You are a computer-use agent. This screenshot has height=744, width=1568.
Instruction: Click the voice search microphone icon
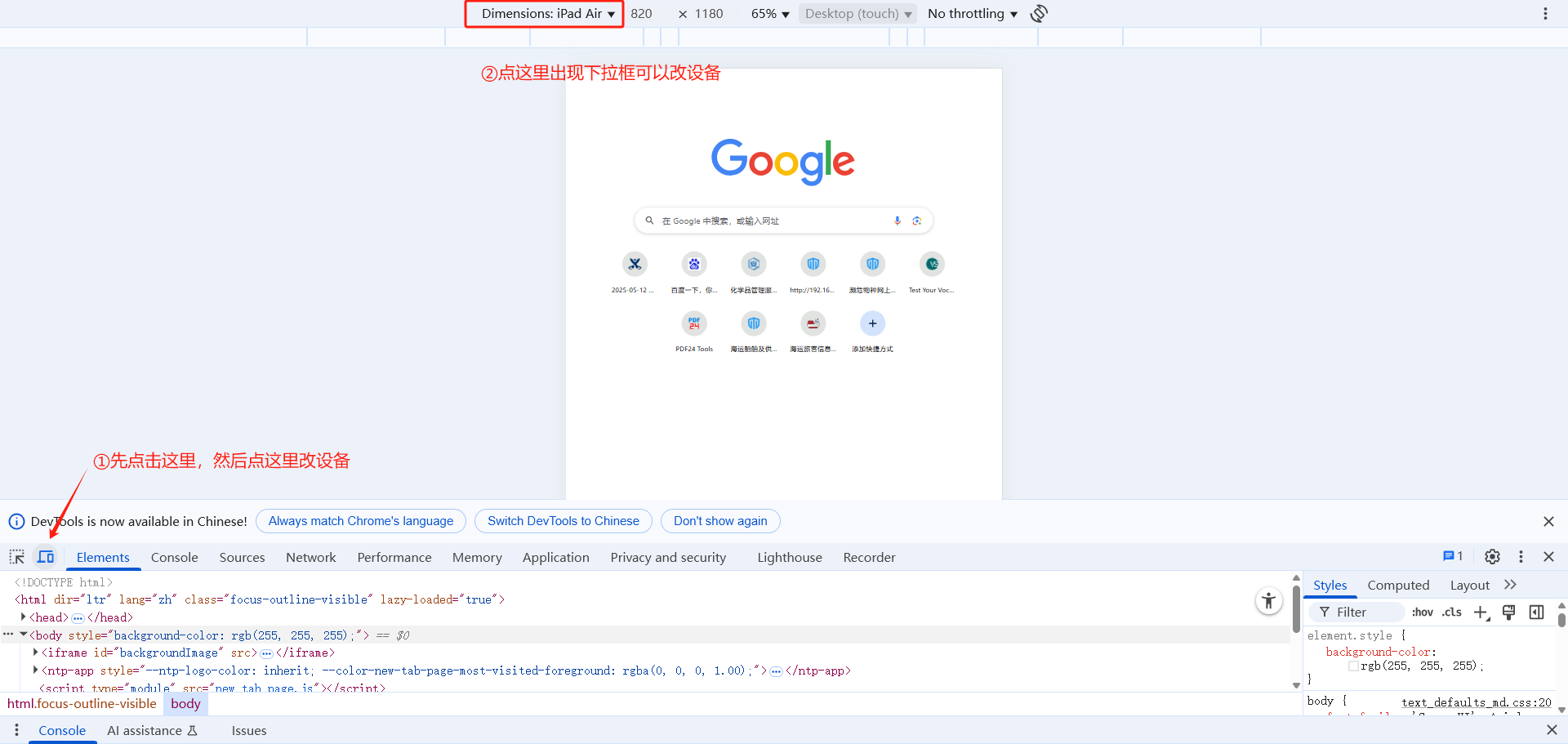click(897, 221)
